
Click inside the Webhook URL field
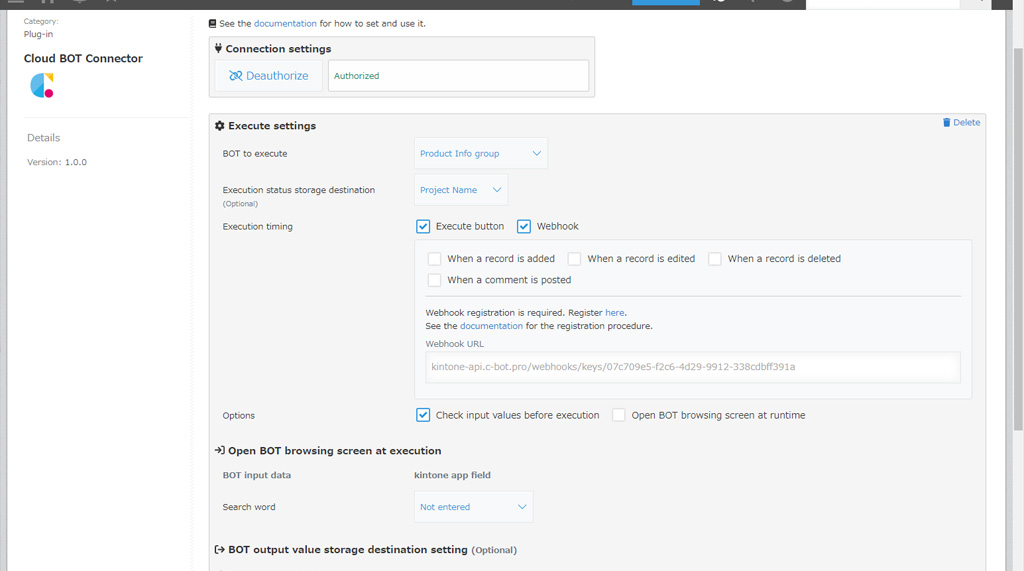tap(693, 367)
